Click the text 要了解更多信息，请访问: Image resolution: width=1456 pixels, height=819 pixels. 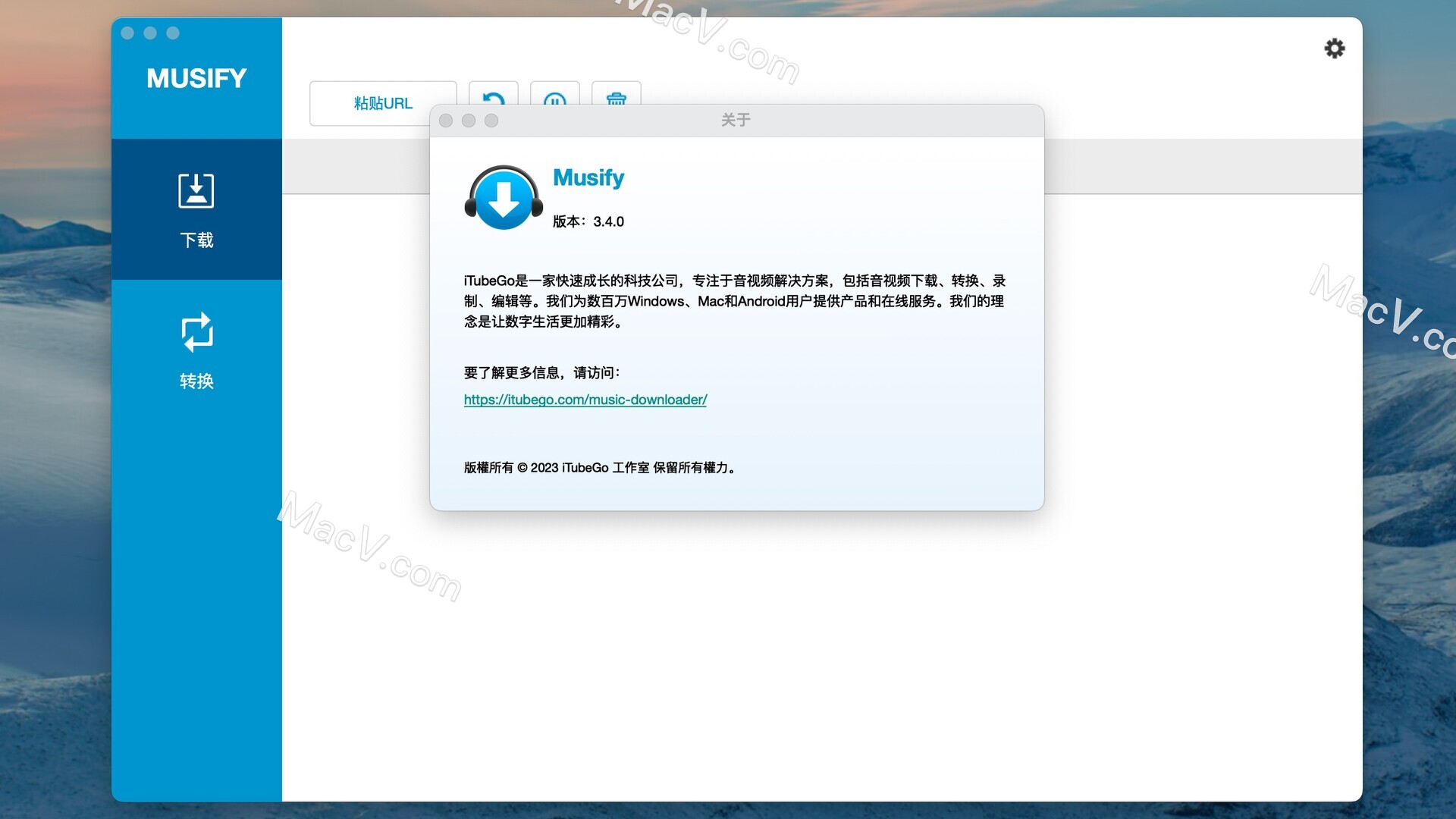point(542,373)
